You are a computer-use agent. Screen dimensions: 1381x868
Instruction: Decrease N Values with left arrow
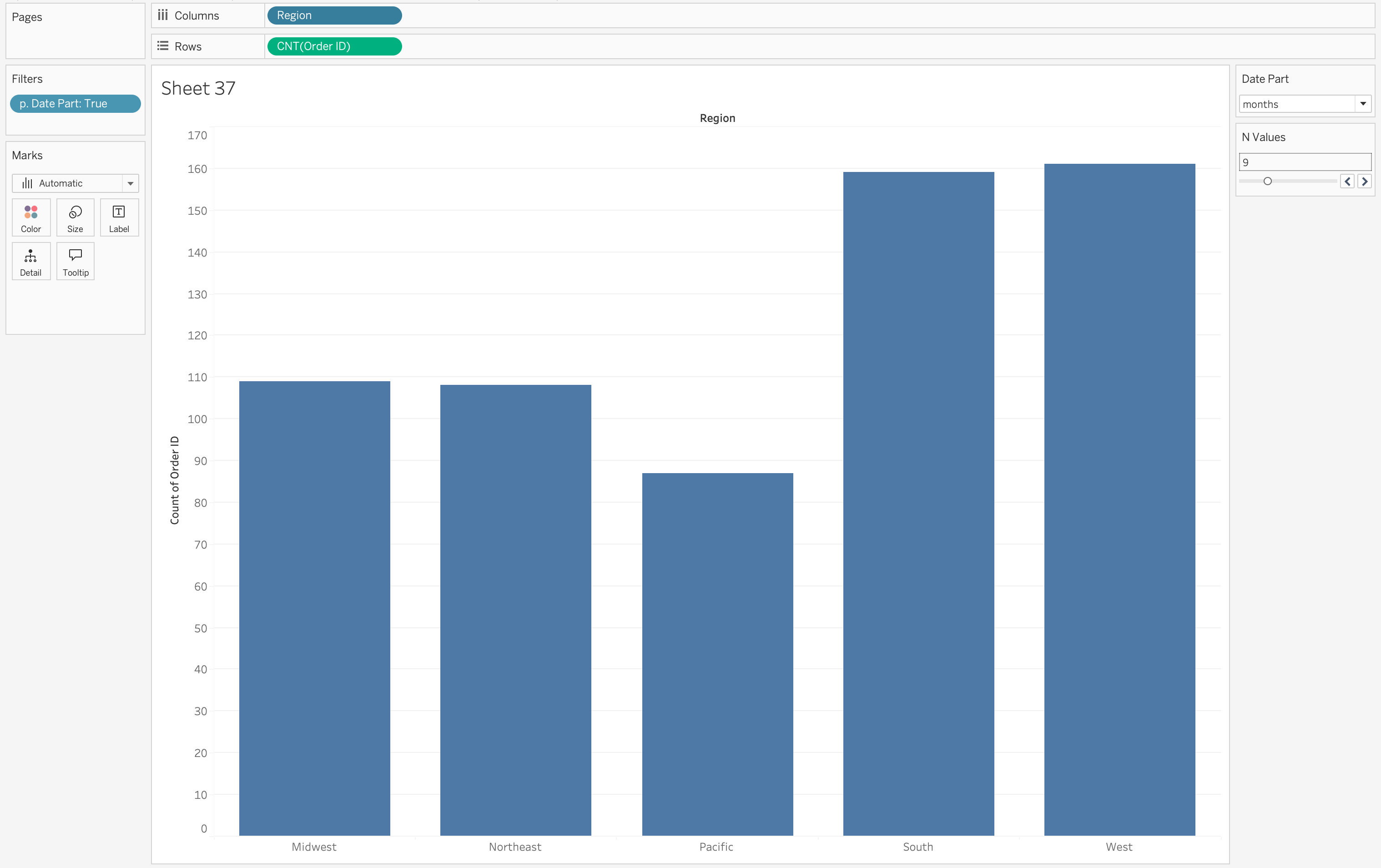pos(1347,181)
